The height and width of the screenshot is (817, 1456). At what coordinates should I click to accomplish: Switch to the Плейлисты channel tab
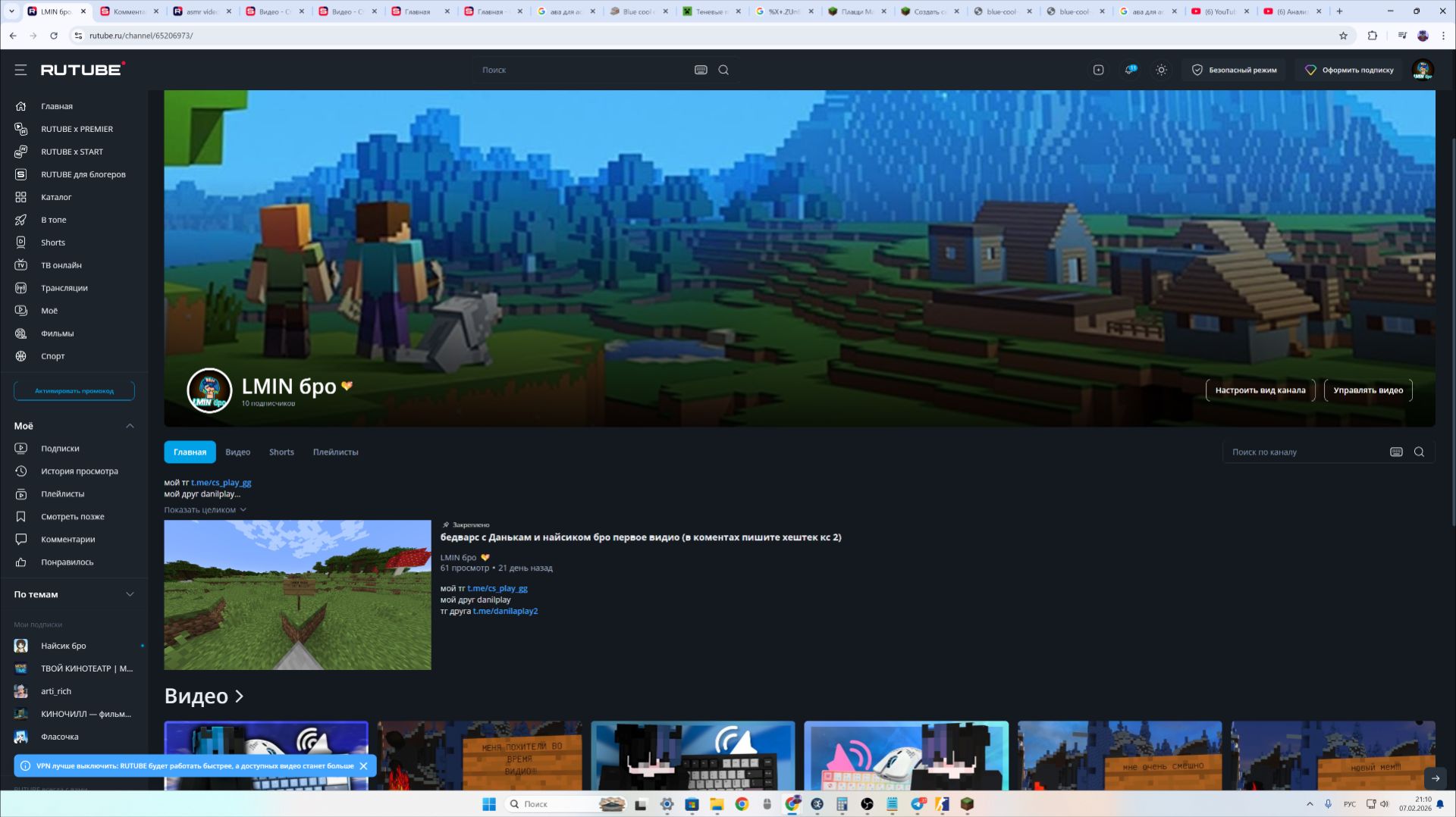tap(336, 452)
